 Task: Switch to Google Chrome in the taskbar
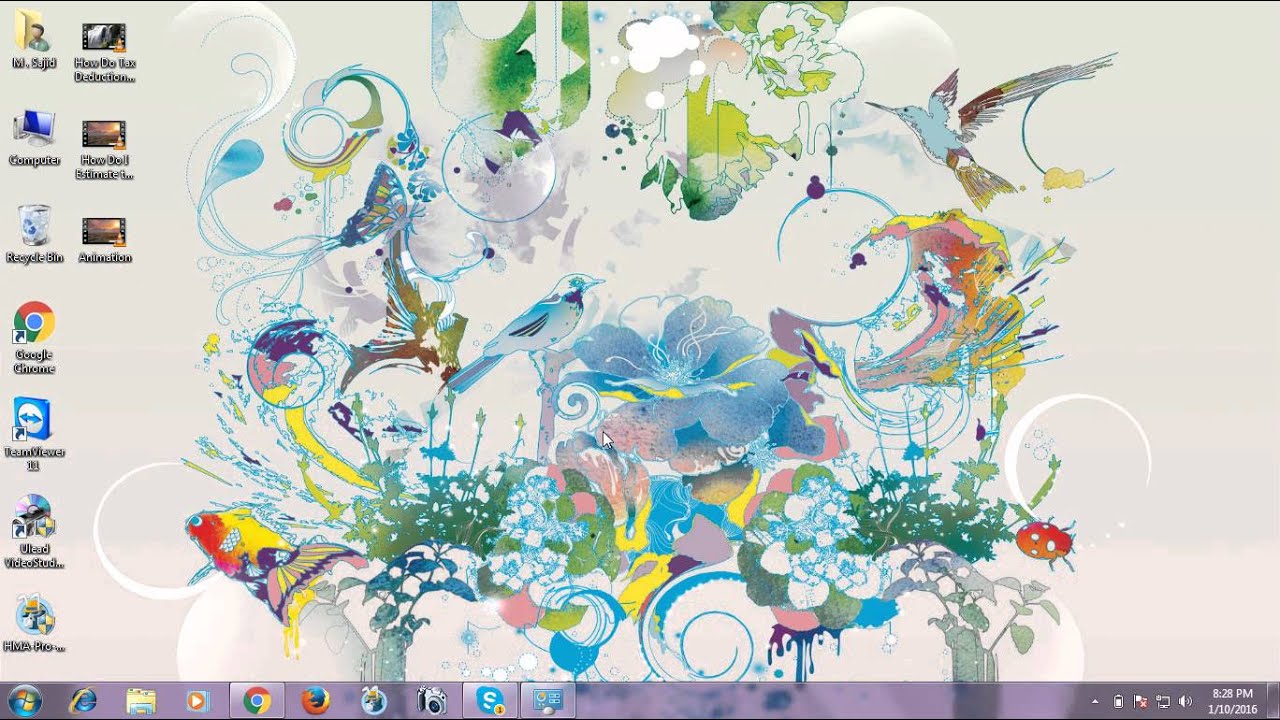(257, 701)
